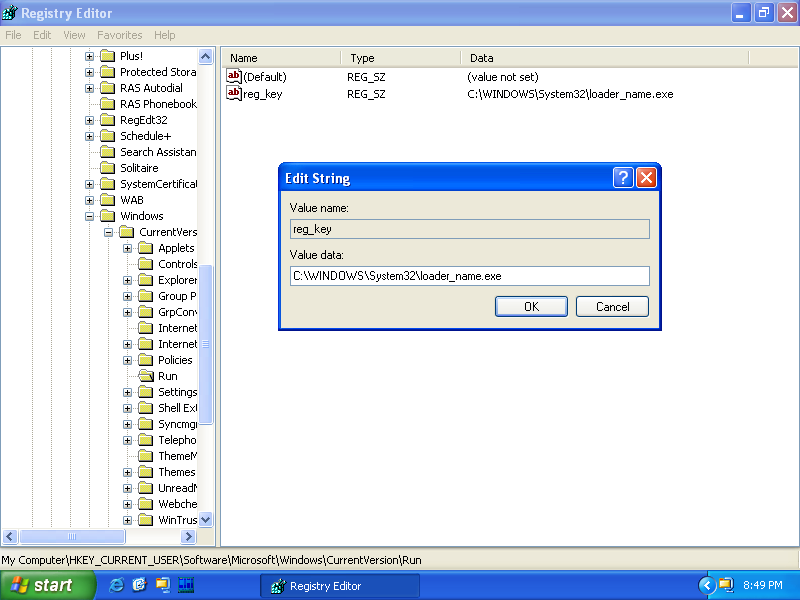Click the Solitaire folder icon
Screen dimensions: 800x600
click(108, 168)
